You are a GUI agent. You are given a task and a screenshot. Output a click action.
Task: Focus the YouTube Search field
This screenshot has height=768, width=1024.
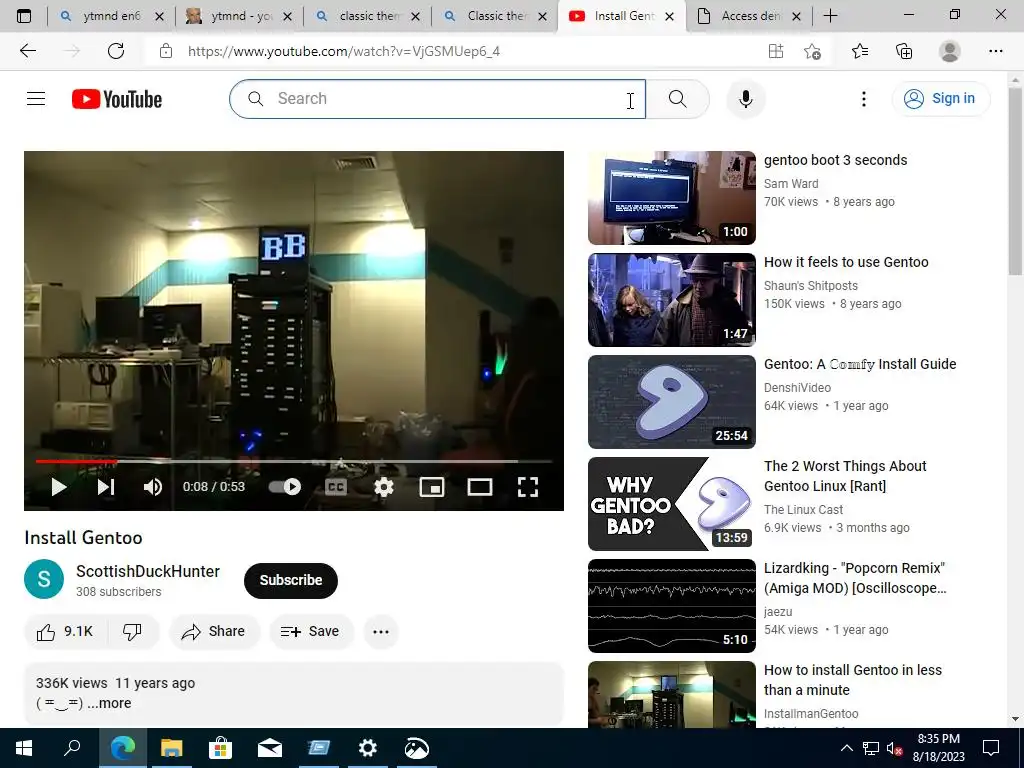pos(438,99)
